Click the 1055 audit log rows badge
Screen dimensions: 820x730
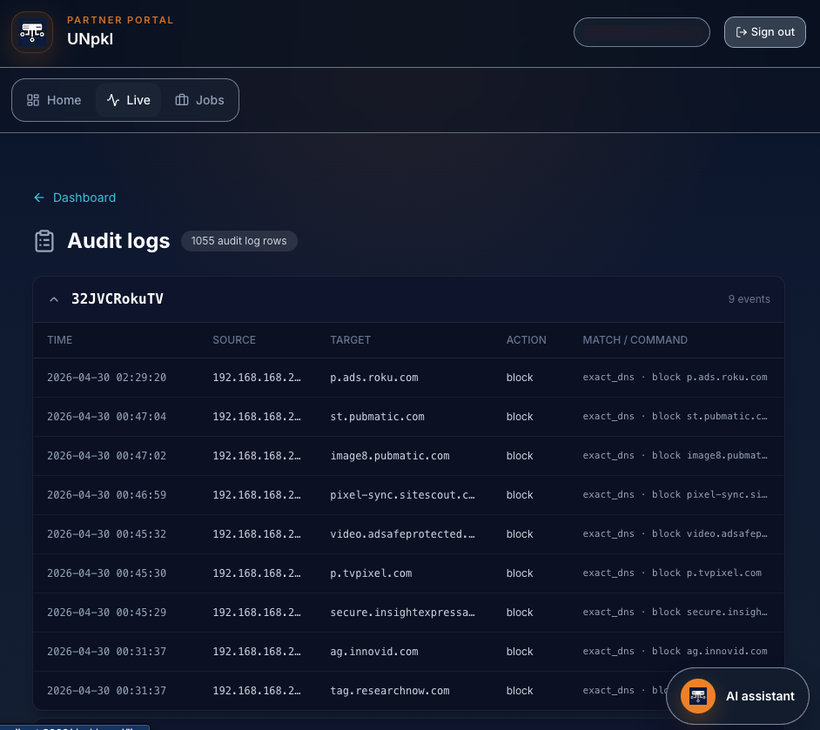239,241
